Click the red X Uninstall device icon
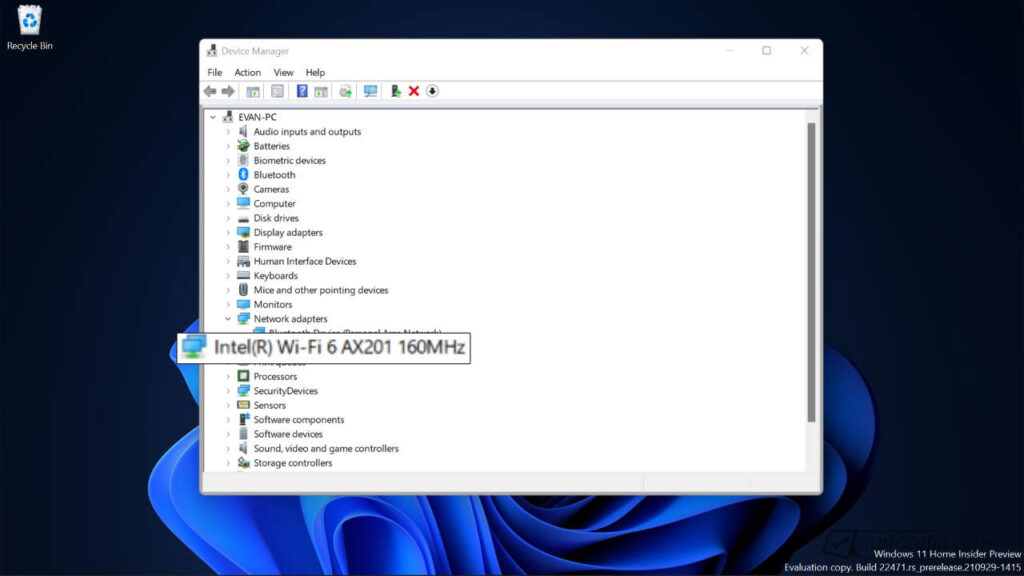The height and width of the screenshot is (576, 1024). (x=413, y=91)
